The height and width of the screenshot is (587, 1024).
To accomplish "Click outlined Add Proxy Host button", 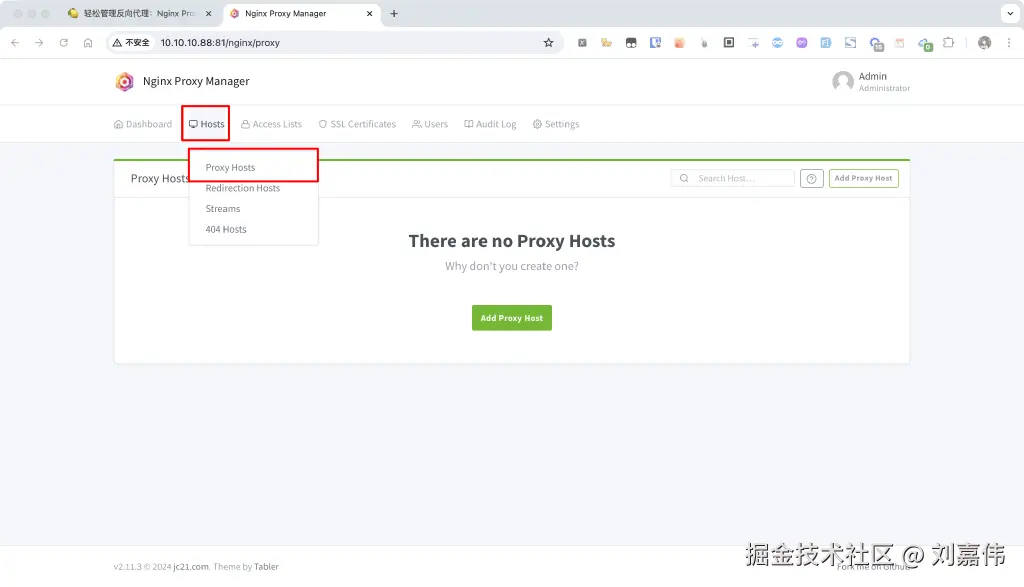I will (x=863, y=178).
